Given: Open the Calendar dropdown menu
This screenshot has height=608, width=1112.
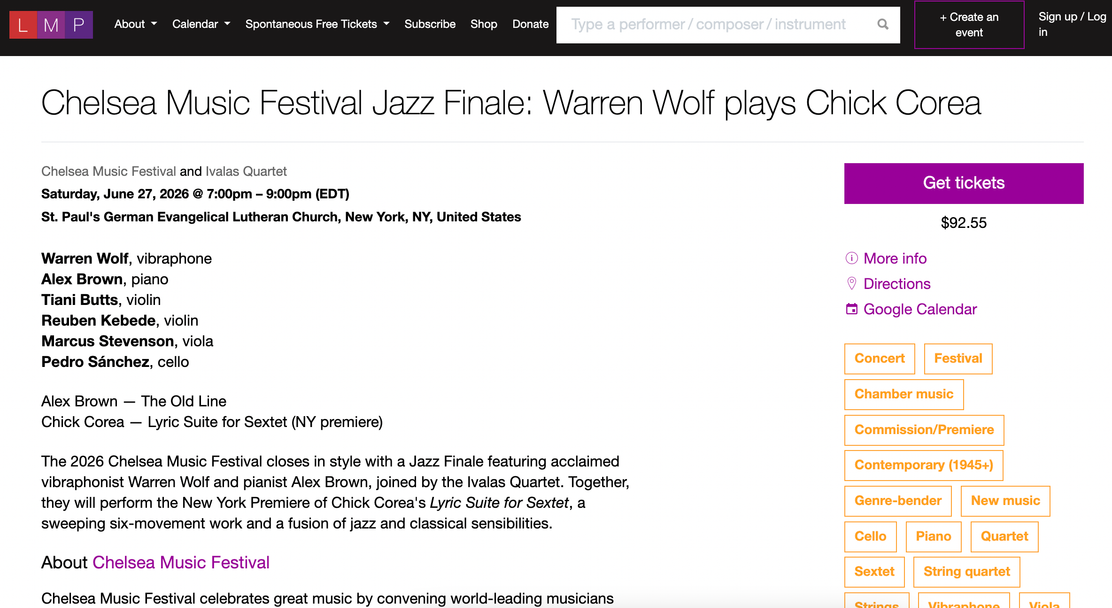Looking at the screenshot, I should pos(201,24).
